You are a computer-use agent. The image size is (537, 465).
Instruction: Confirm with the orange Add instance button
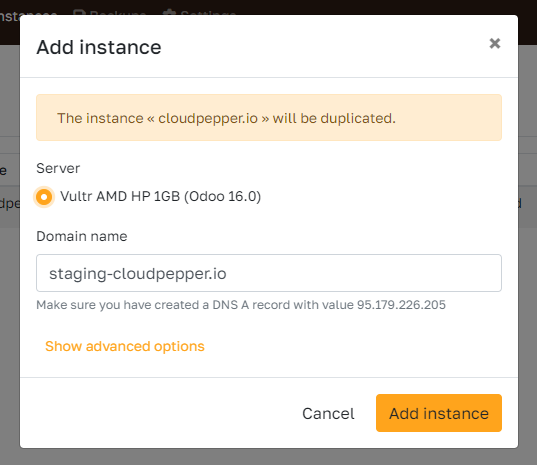coord(439,413)
